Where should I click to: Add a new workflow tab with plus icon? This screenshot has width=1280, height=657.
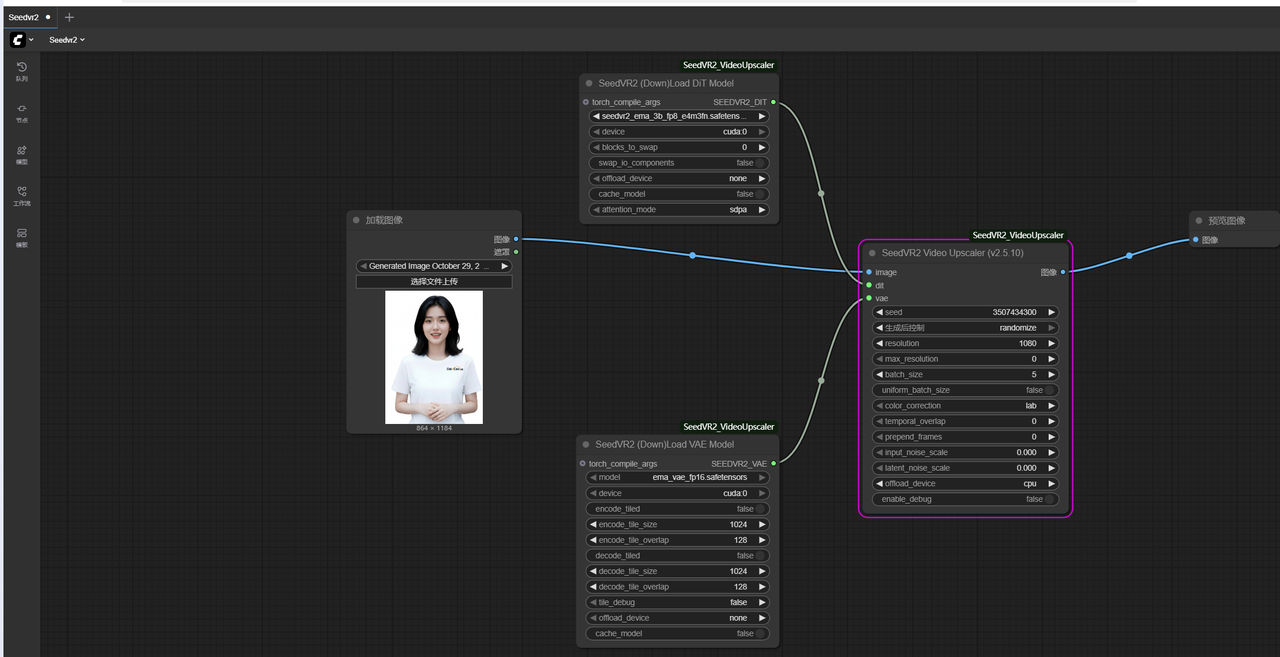[x=69, y=17]
